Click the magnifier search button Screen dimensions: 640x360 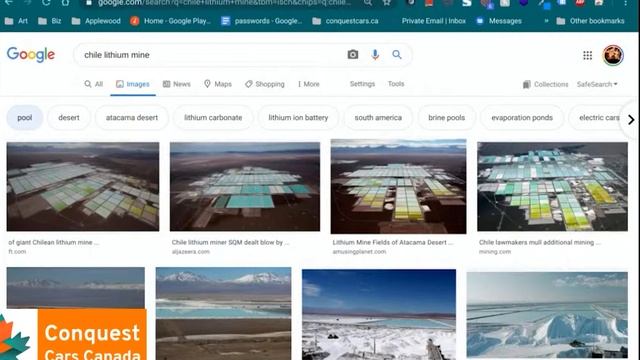point(397,54)
